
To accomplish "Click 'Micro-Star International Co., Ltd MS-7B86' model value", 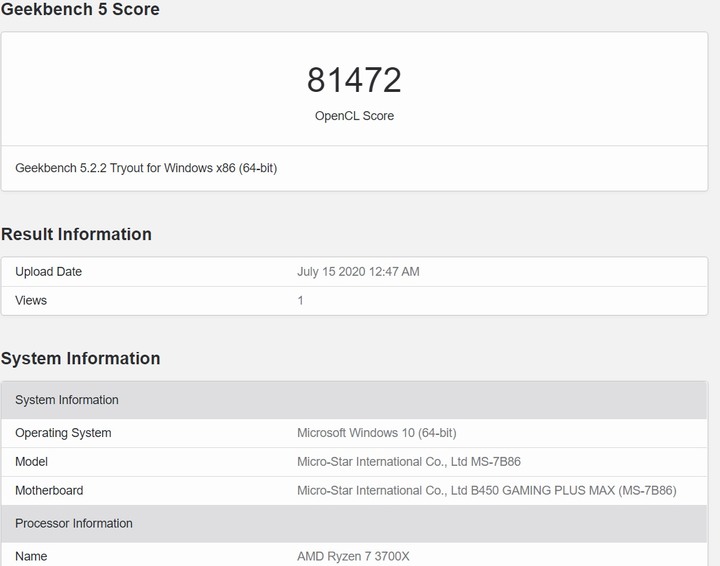I will coord(409,462).
